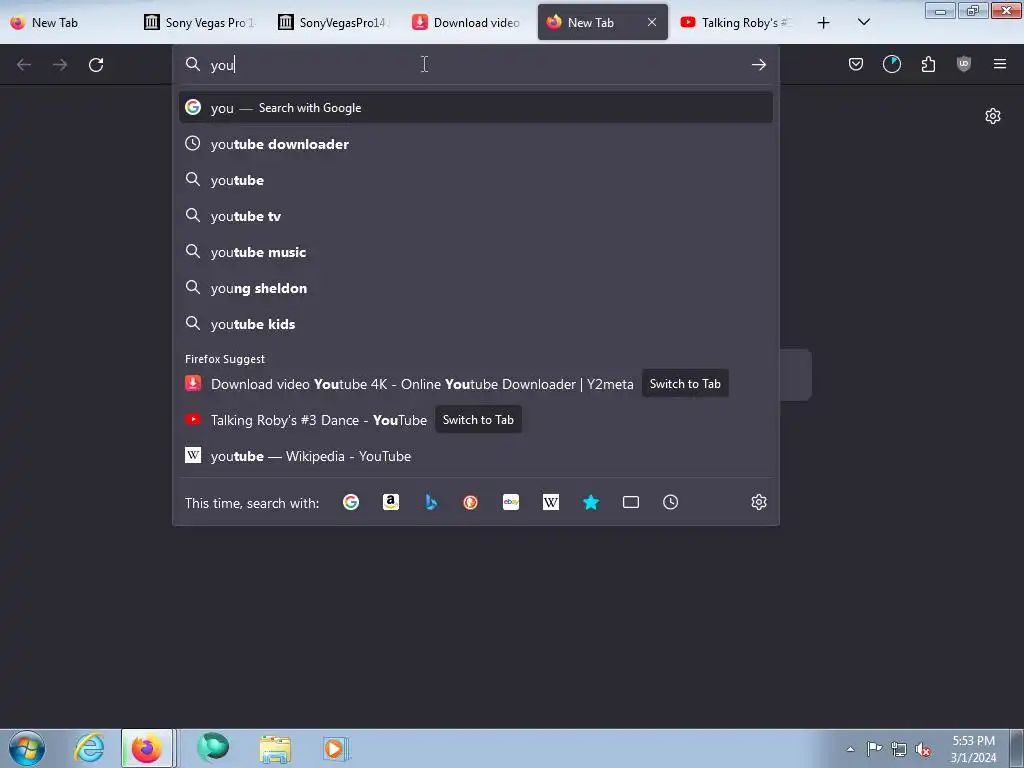
Task: Click the Reload page icon
Action: point(96,65)
